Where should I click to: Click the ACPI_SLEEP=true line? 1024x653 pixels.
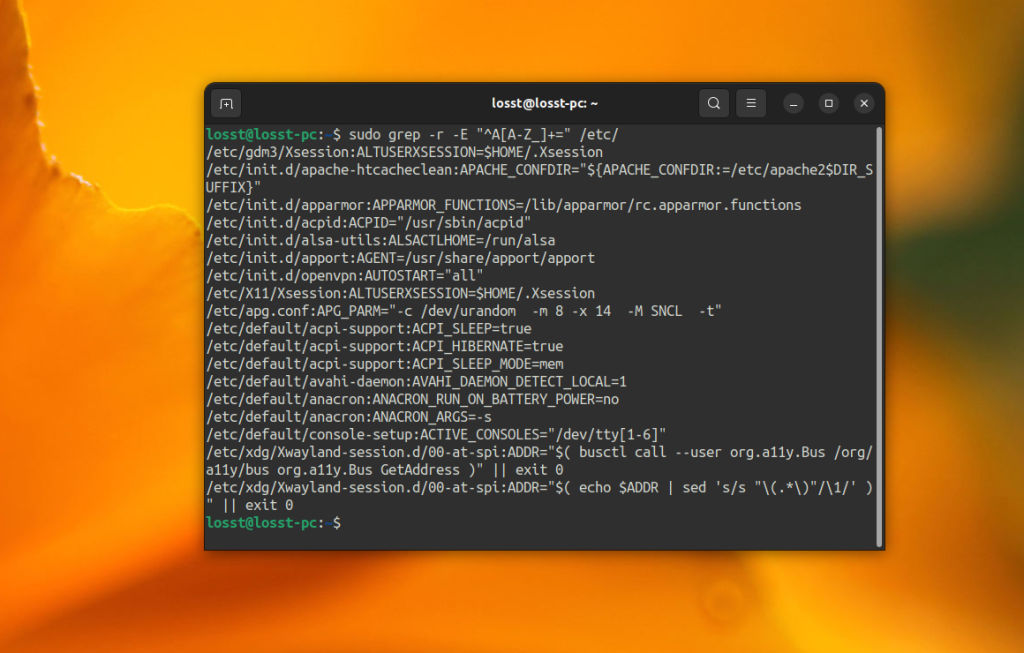point(369,328)
